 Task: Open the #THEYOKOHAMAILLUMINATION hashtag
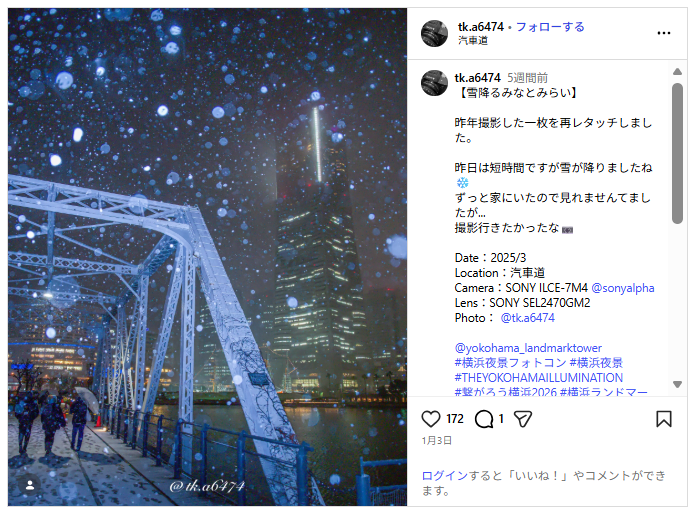pos(539,378)
